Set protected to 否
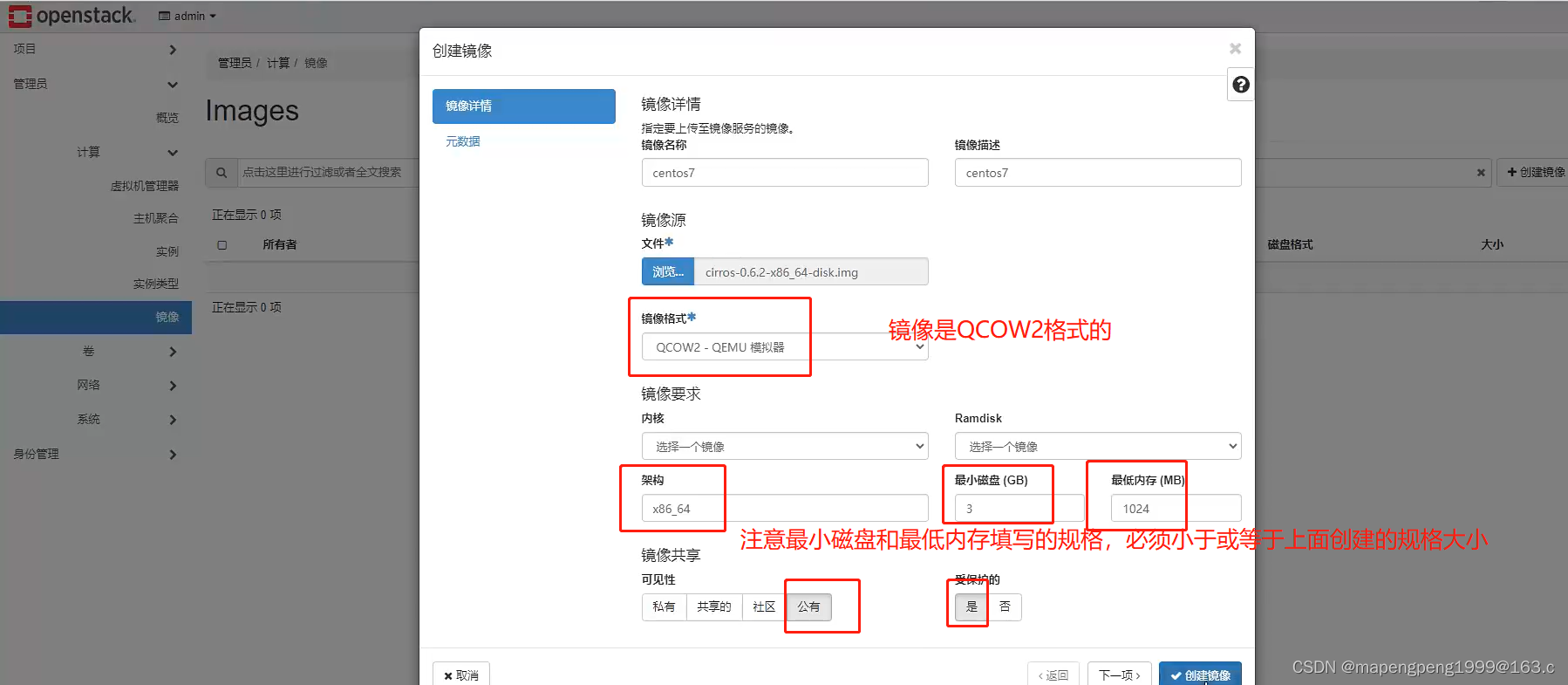Image resolution: width=1568 pixels, height=685 pixels. [1005, 606]
